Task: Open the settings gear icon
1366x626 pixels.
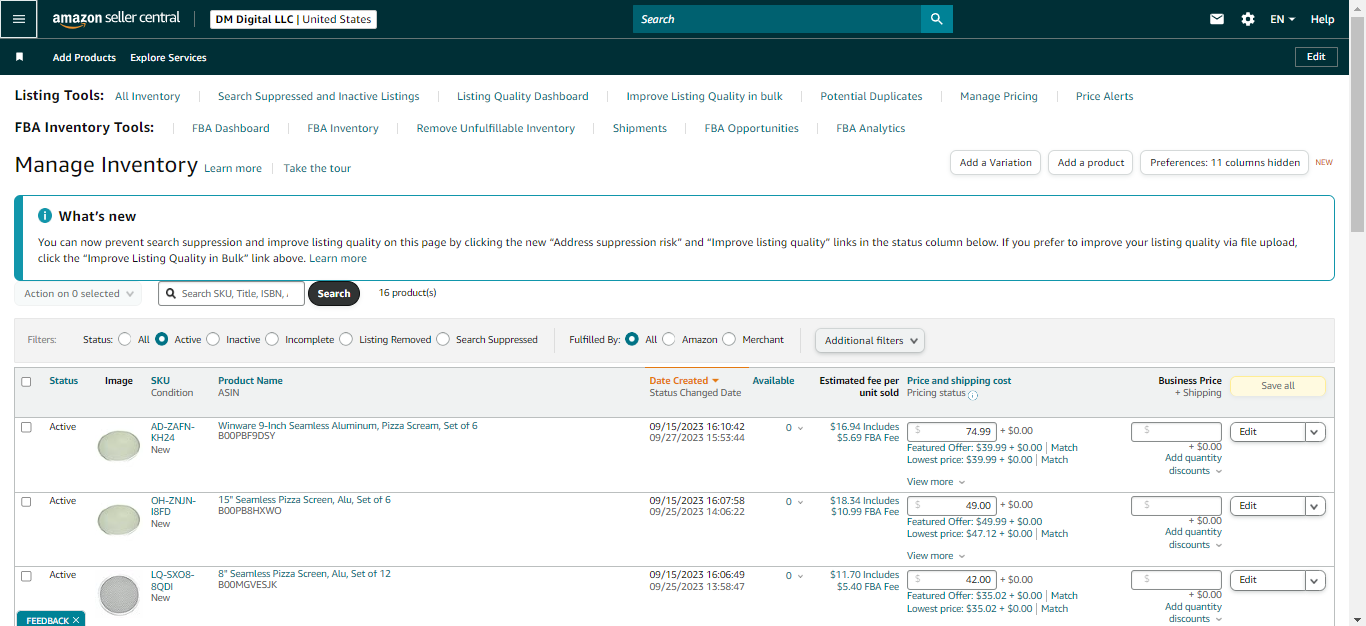Action: [x=1248, y=19]
